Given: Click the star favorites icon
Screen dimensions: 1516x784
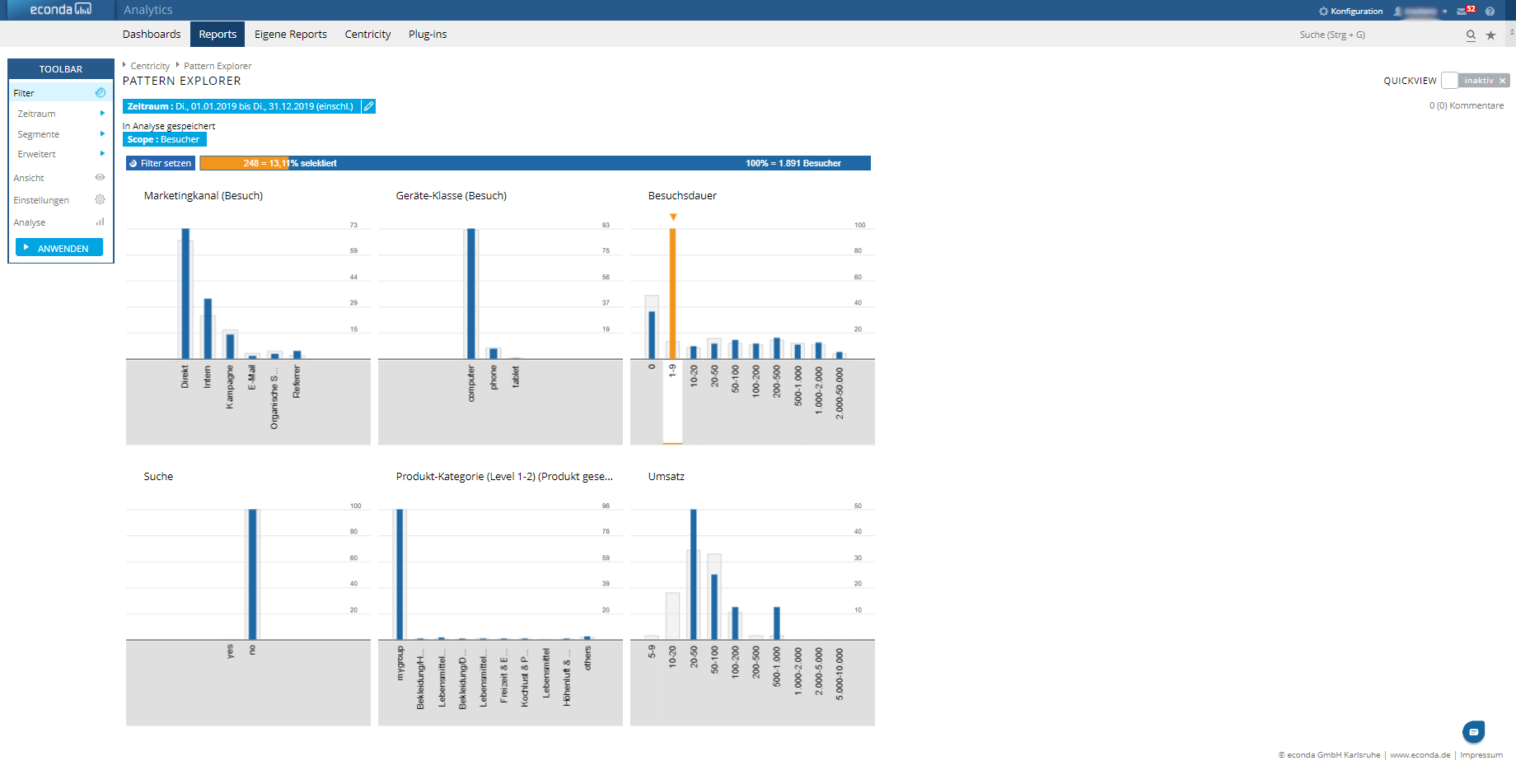Looking at the screenshot, I should (x=1490, y=35).
